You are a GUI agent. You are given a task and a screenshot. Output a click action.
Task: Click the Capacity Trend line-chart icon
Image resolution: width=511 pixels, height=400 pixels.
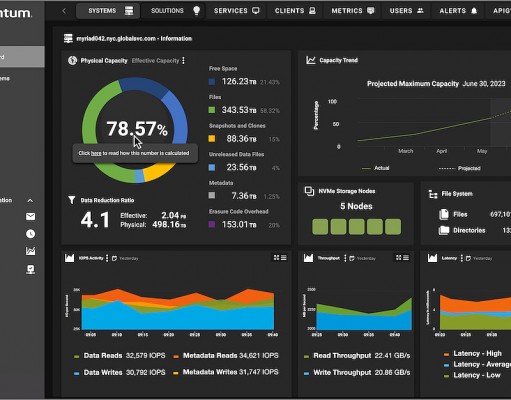[311, 60]
